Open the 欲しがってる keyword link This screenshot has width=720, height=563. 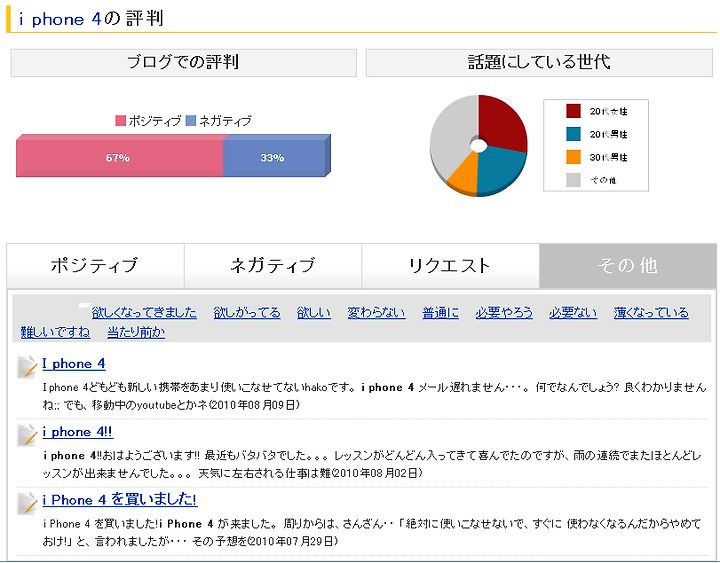point(247,313)
